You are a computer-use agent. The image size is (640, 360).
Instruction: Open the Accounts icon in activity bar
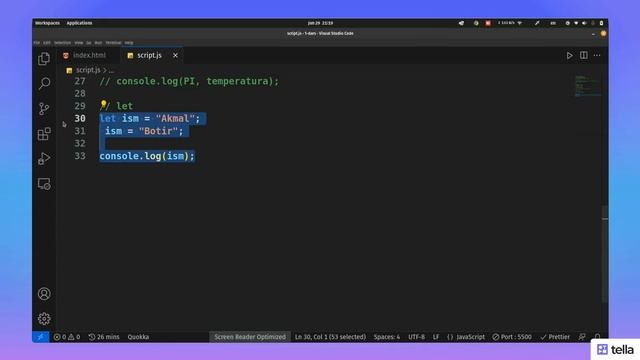(x=44, y=294)
